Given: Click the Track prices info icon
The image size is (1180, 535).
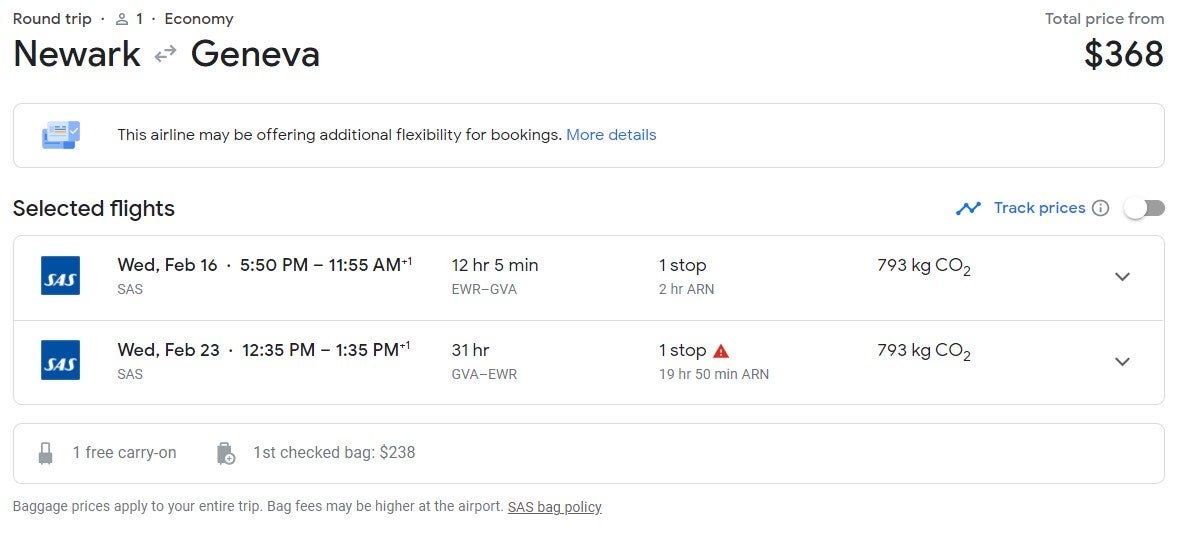Looking at the screenshot, I should [x=1100, y=208].
